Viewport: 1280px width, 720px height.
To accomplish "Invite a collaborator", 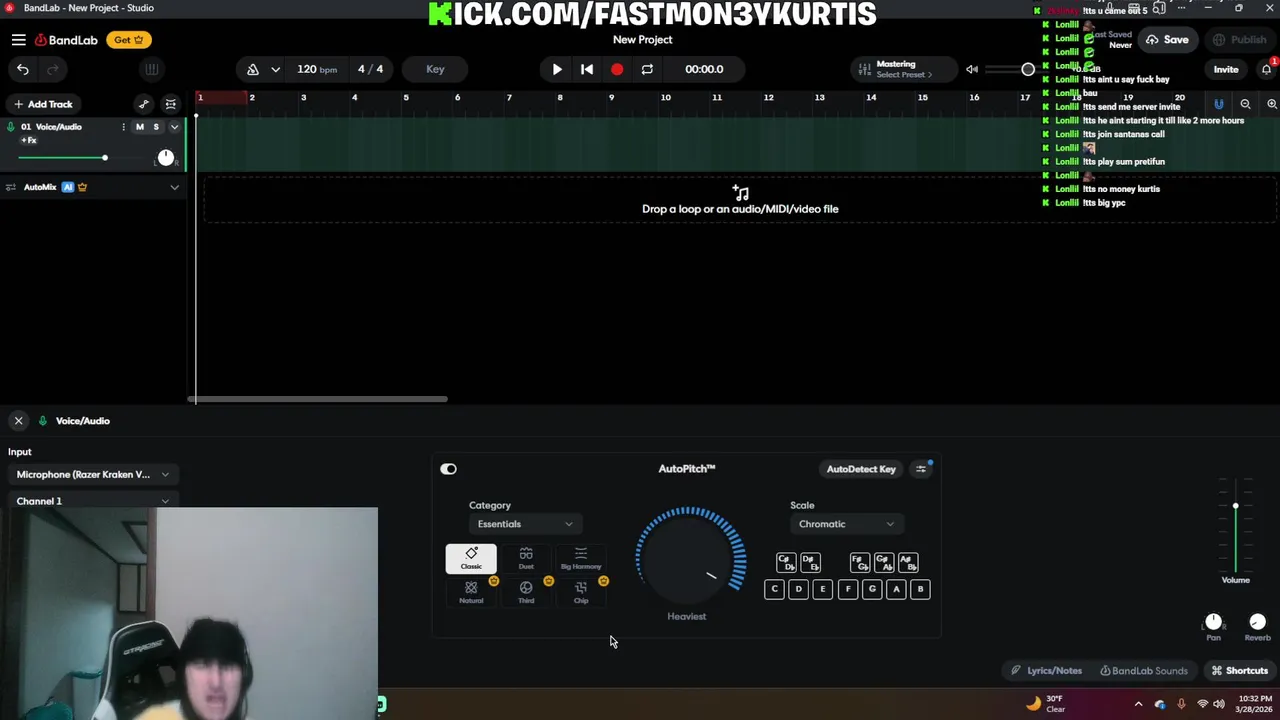I will click(1226, 69).
